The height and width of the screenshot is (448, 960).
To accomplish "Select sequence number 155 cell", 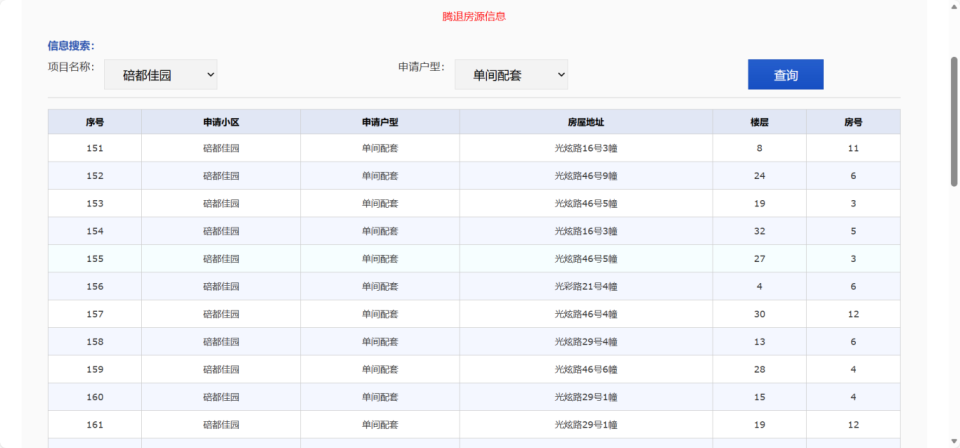I will [95, 259].
